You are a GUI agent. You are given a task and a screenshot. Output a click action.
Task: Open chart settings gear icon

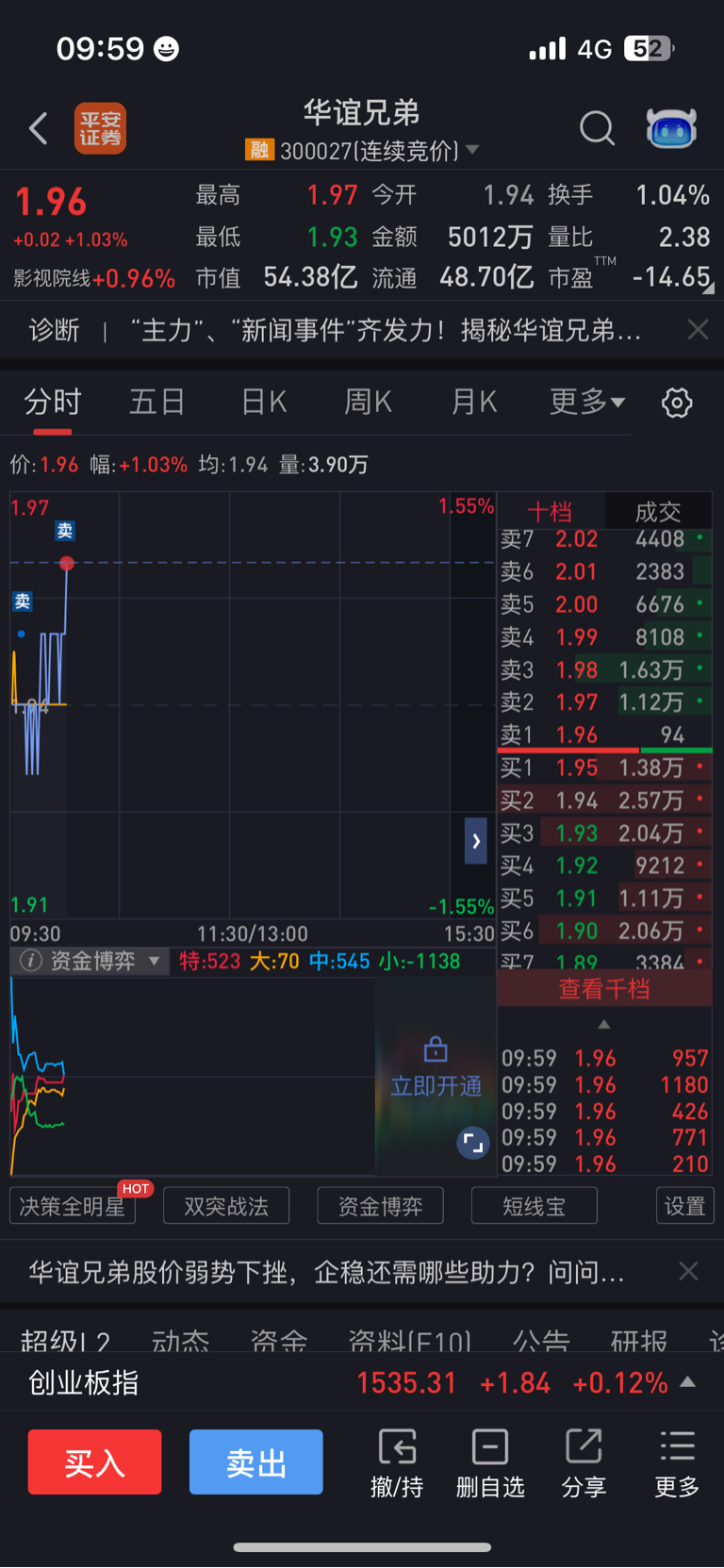(677, 403)
